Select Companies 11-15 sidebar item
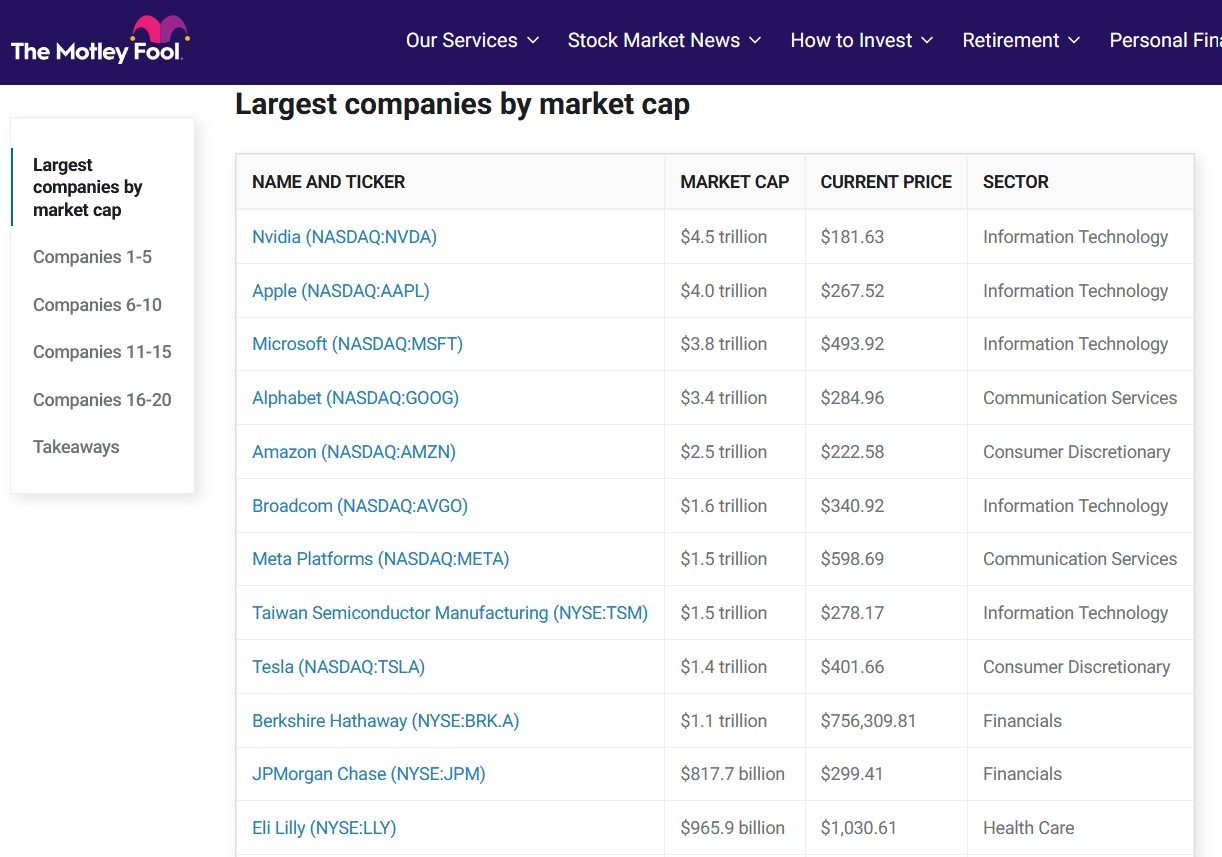The height and width of the screenshot is (857, 1222). click(x=102, y=352)
